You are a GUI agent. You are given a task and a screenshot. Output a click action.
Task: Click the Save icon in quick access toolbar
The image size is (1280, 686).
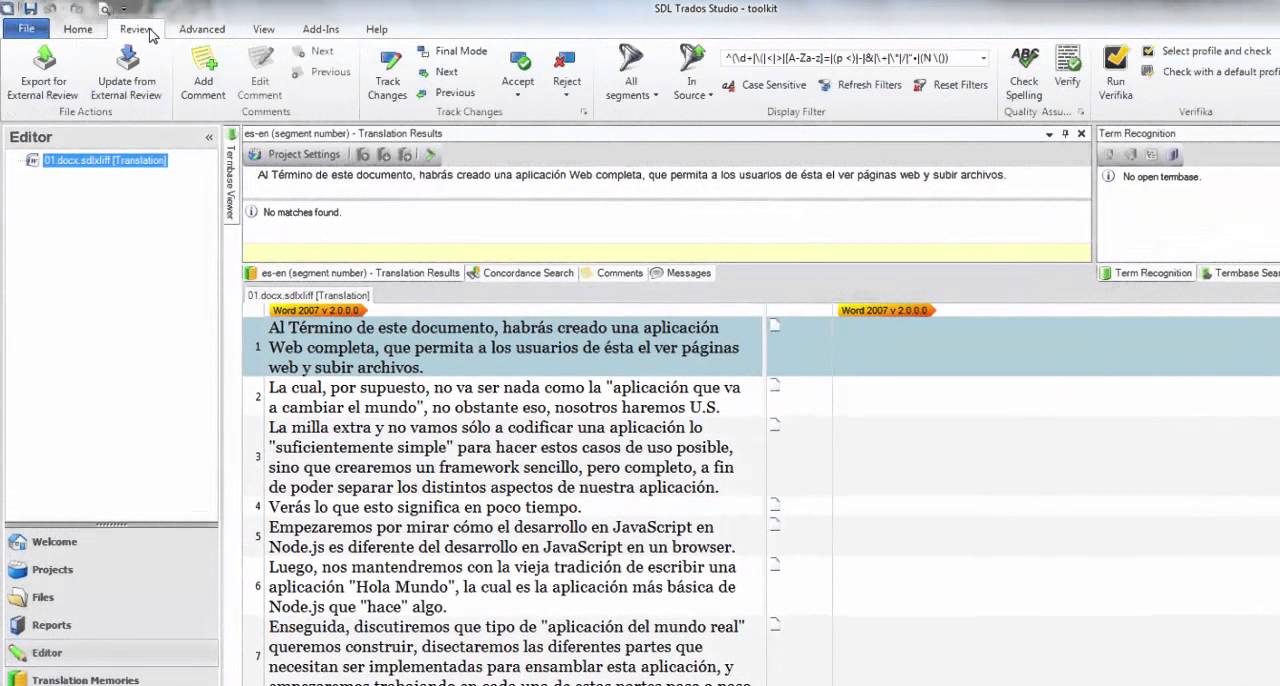pyautogui.click(x=31, y=9)
